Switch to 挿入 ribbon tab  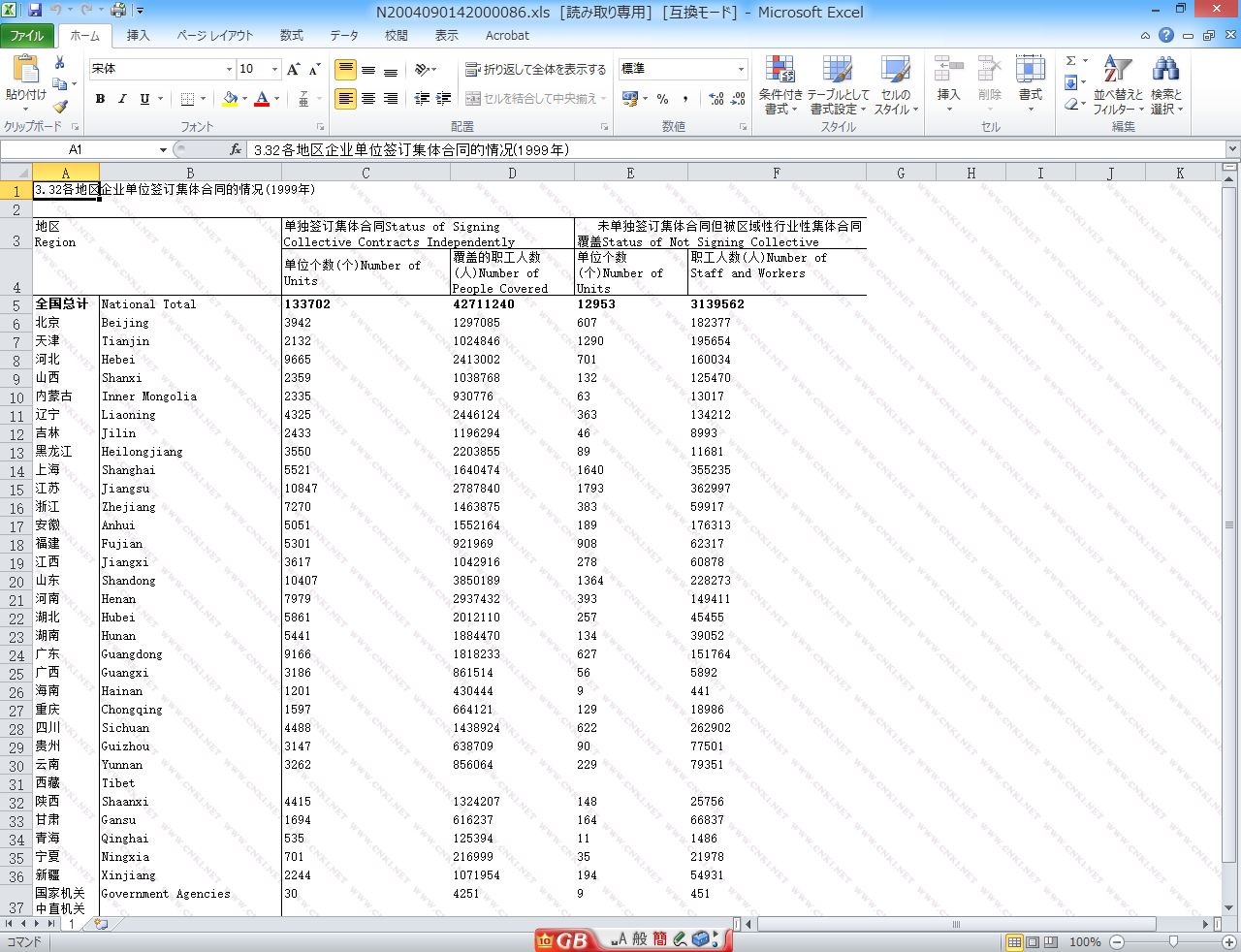(x=139, y=35)
